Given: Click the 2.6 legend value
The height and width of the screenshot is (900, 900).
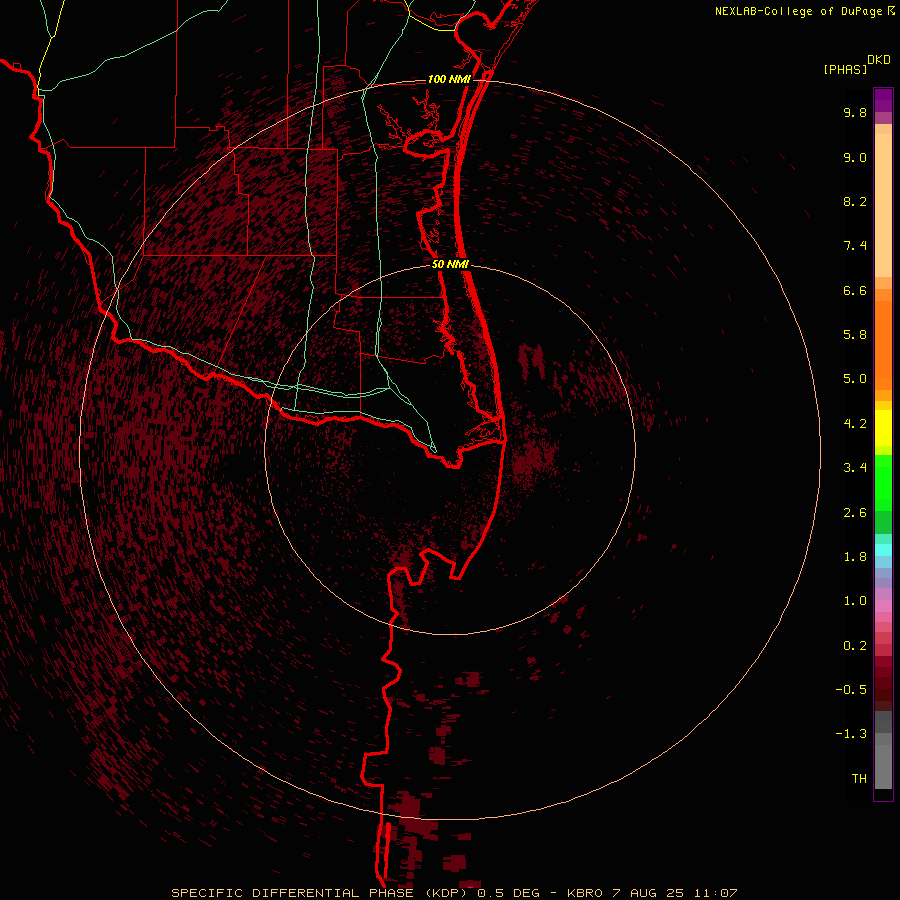Looking at the screenshot, I should tap(855, 513).
